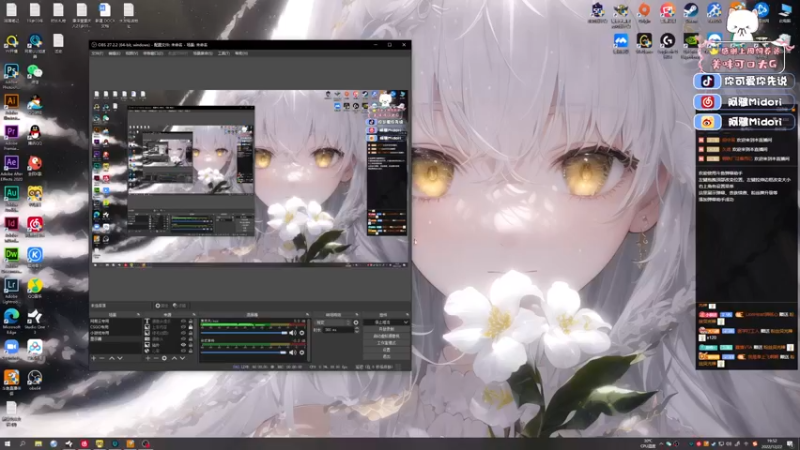Adjust bottom mixer channel volume slider
The width and height of the screenshot is (800, 450).
[244, 352]
